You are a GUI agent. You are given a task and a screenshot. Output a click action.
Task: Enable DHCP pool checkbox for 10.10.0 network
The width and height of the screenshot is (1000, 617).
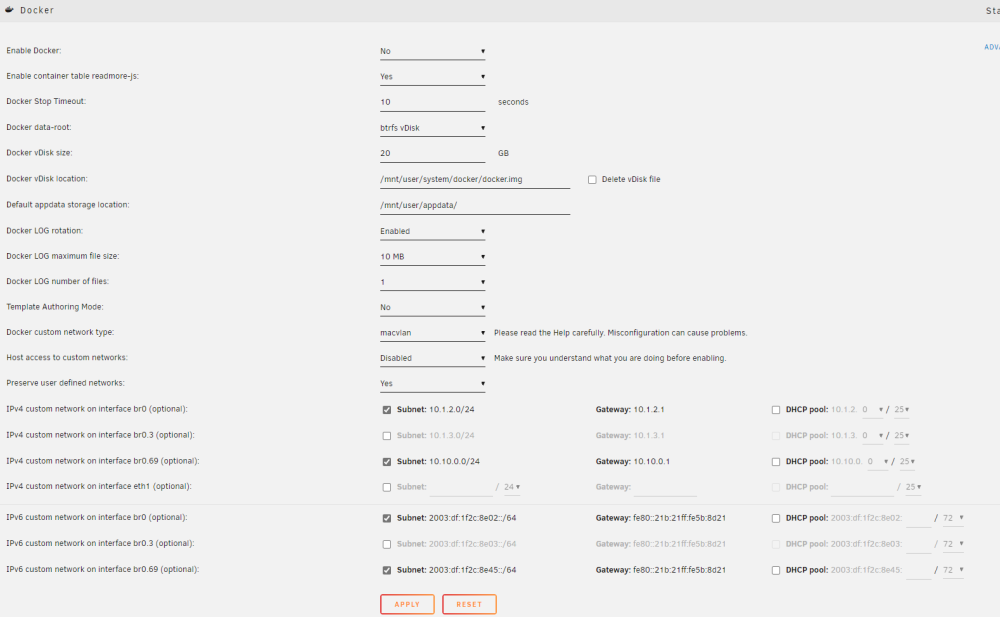click(x=776, y=462)
